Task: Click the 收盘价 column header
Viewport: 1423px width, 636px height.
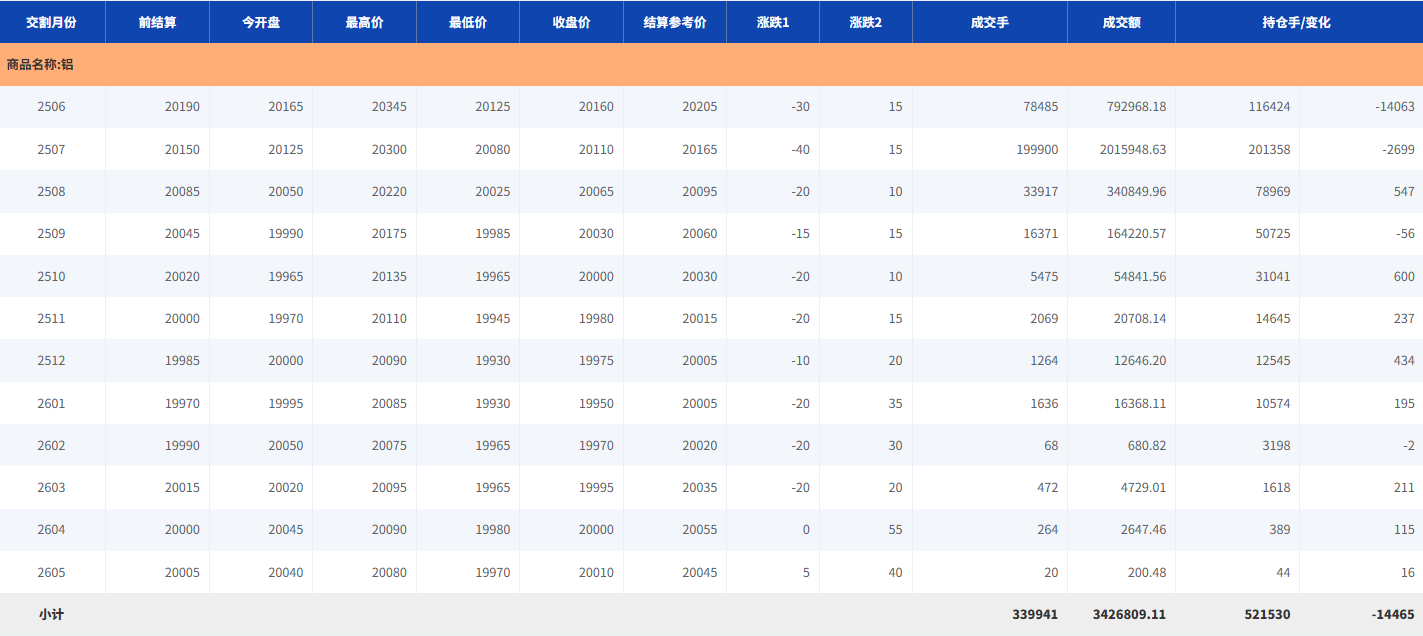Action: pyautogui.click(x=571, y=22)
